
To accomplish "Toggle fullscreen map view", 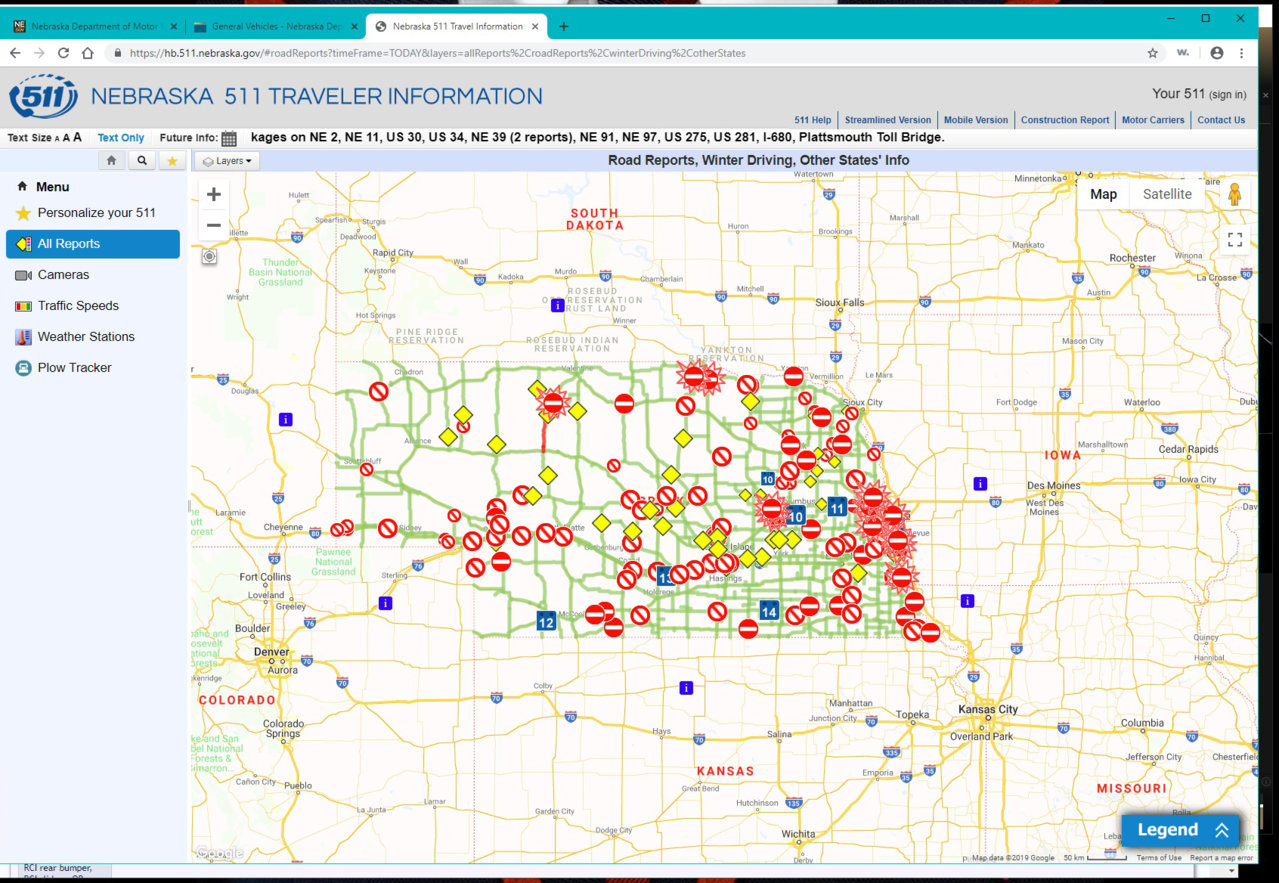I will pos(1235,239).
